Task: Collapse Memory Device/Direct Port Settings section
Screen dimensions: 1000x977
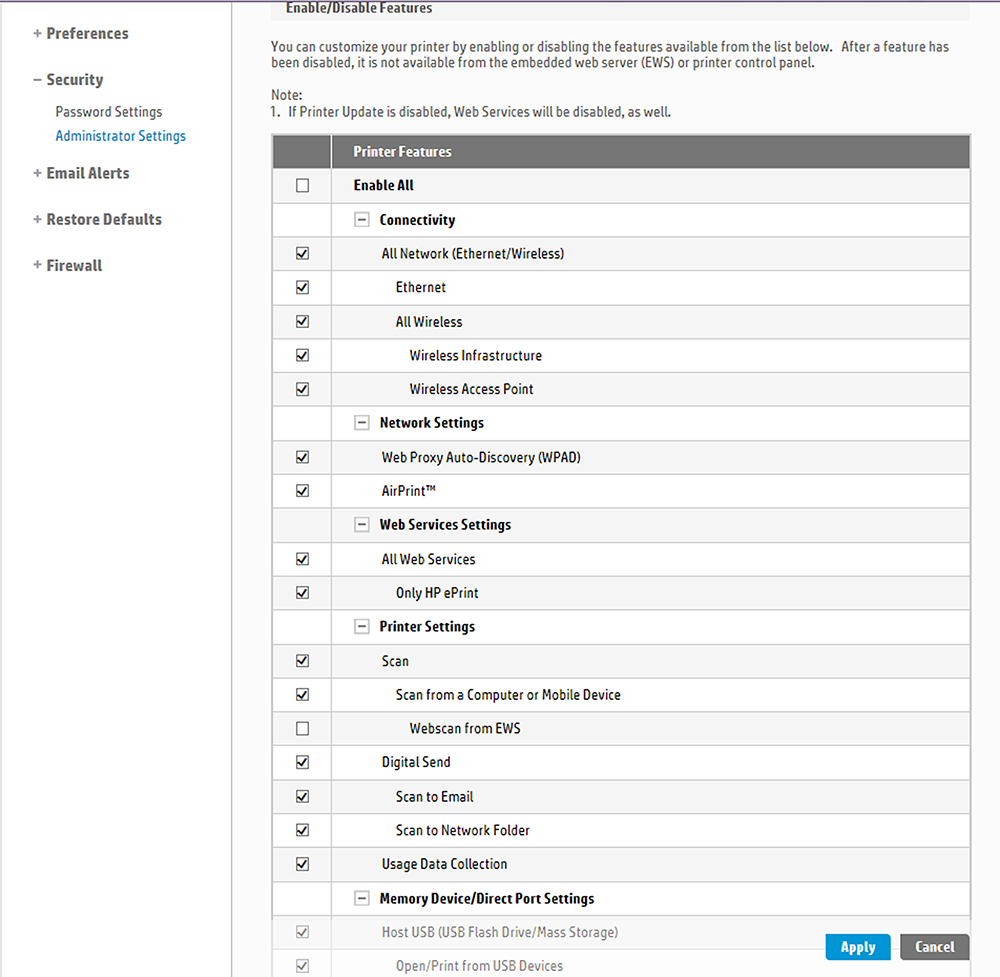Action: pyautogui.click(x=362, y=899)
